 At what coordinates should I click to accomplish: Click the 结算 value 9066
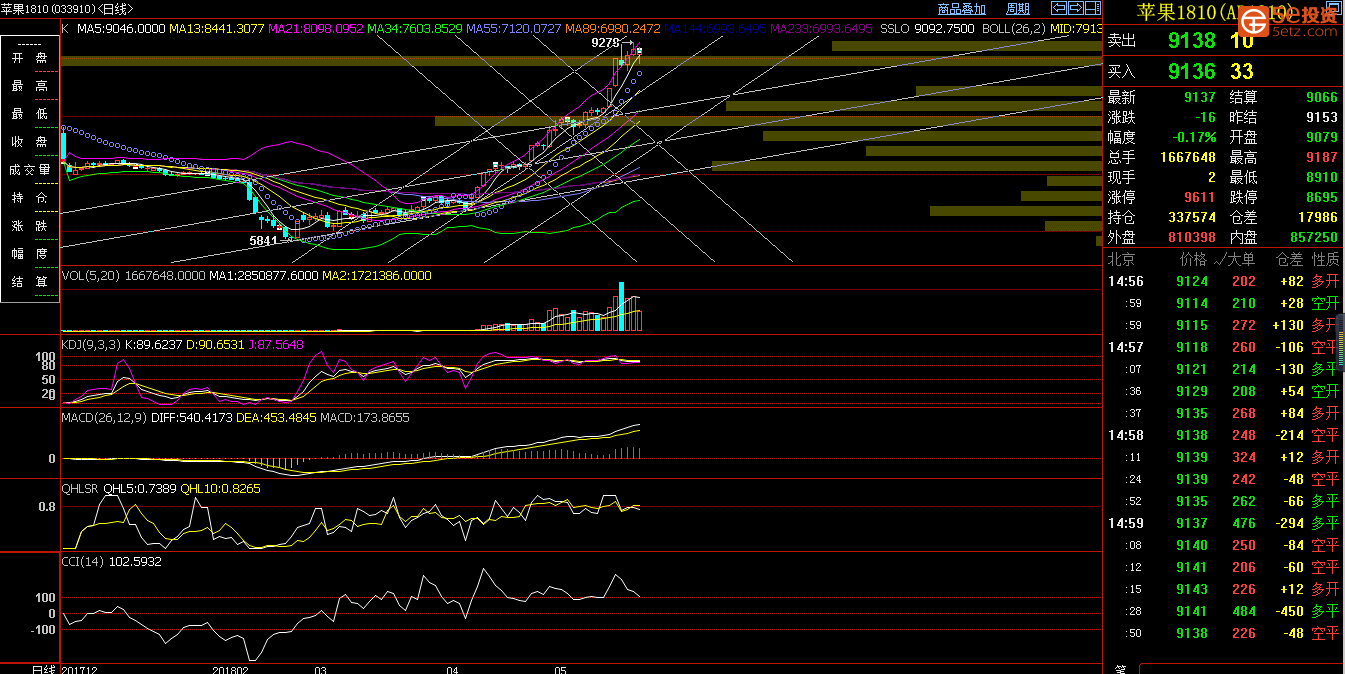tap(1321, 97)
